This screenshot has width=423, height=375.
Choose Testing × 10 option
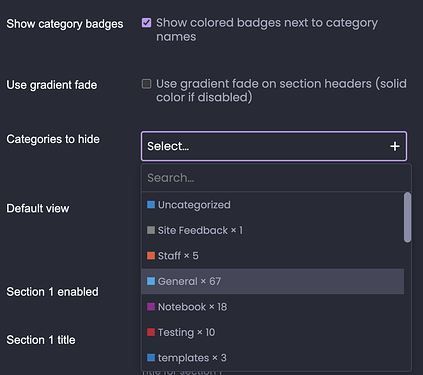[x=273, y=332]
